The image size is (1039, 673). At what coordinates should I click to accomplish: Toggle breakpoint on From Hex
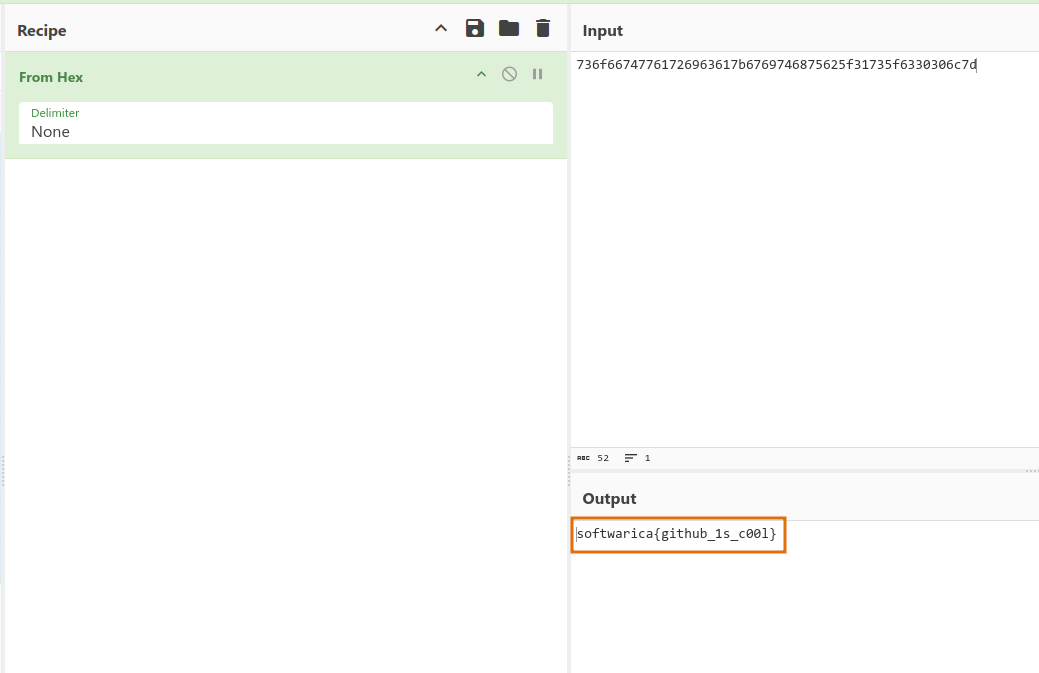pyautogui.click(x=537, y=74)
